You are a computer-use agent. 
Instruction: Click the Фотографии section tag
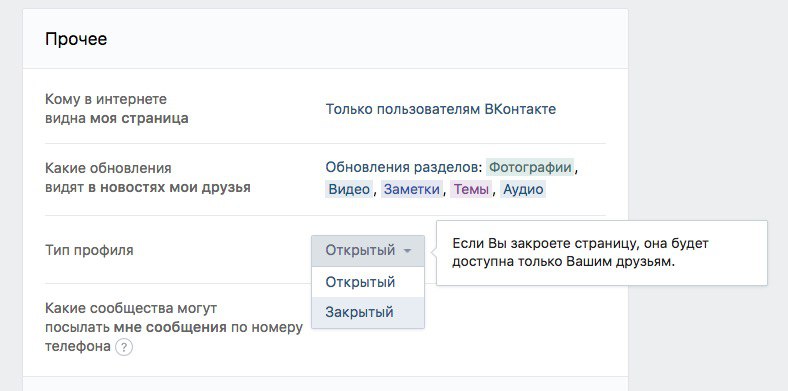pyautogui.click(x=530, y=167)
